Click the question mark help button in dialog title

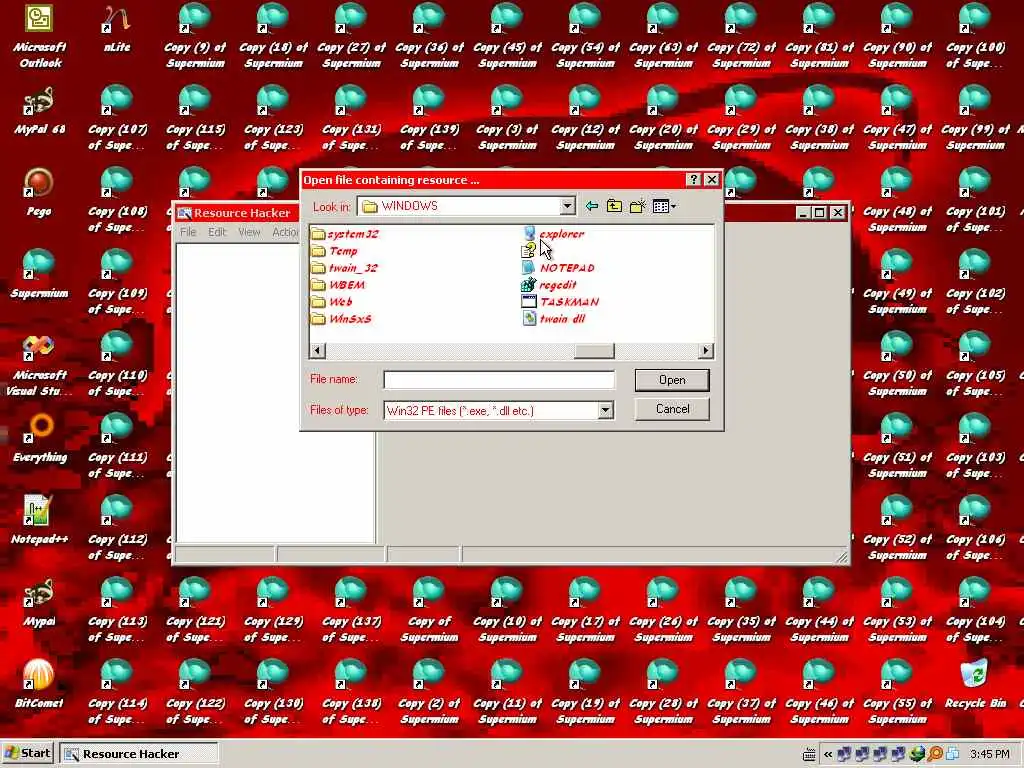click(694, 180)
